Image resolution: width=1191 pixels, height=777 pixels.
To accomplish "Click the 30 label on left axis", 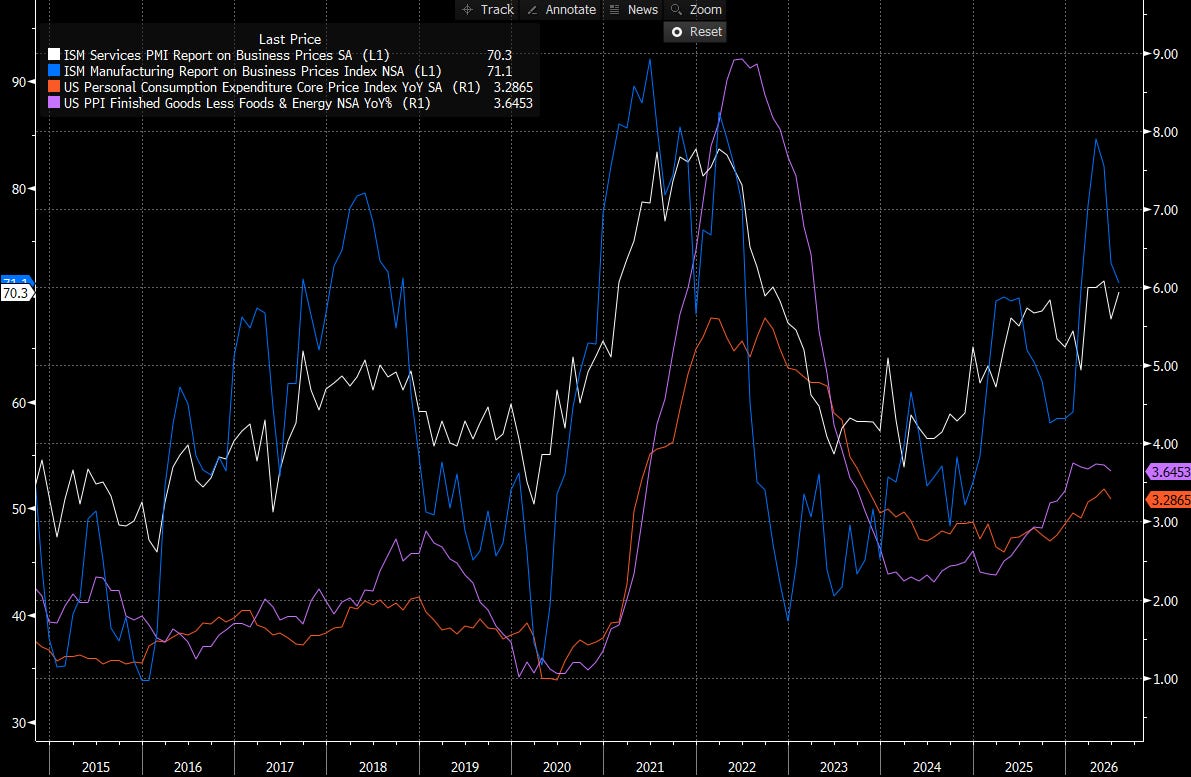I will pos(19,723).
